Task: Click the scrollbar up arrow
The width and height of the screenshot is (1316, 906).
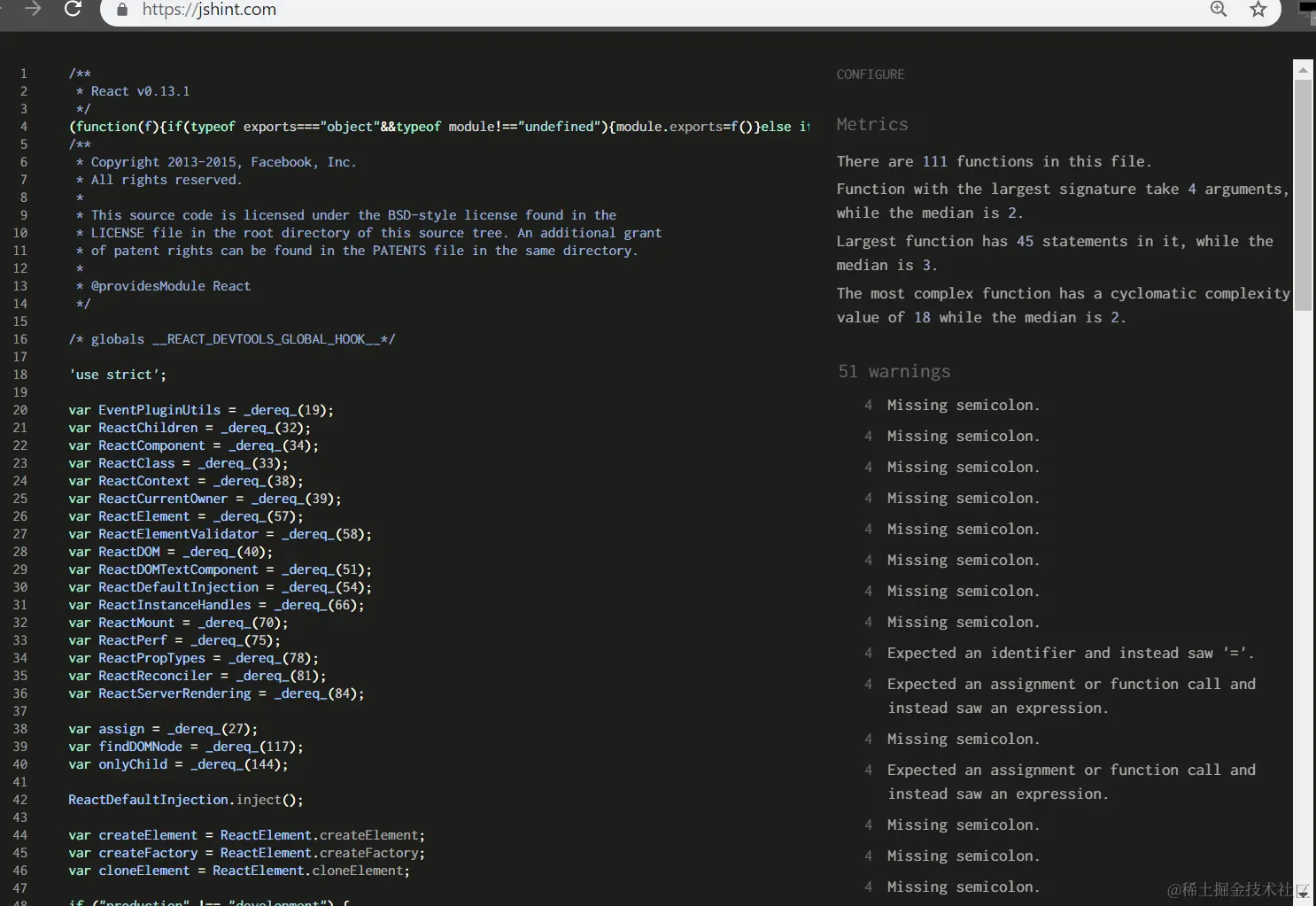Action: 1303,69
